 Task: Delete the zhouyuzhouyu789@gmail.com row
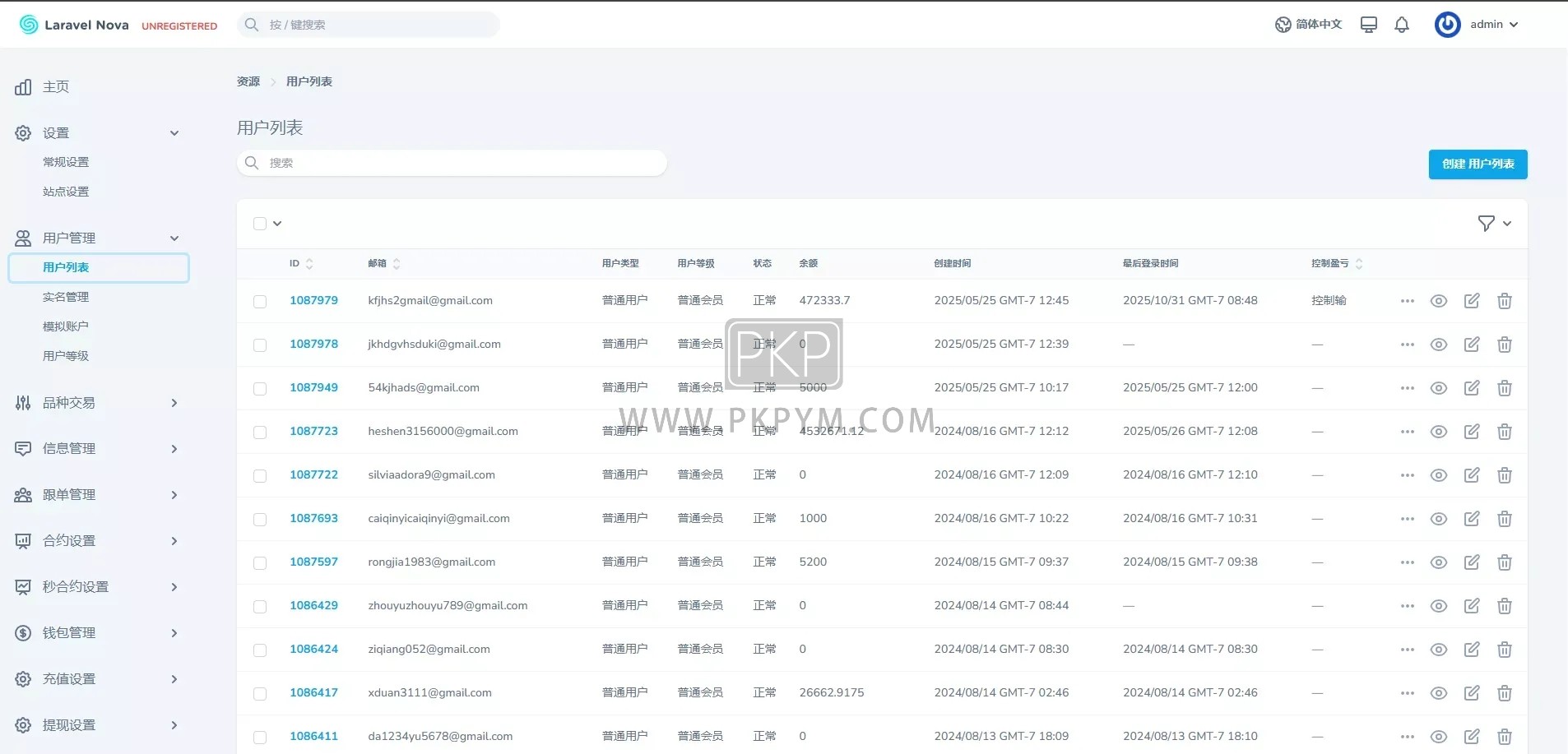click(1505, 606)
